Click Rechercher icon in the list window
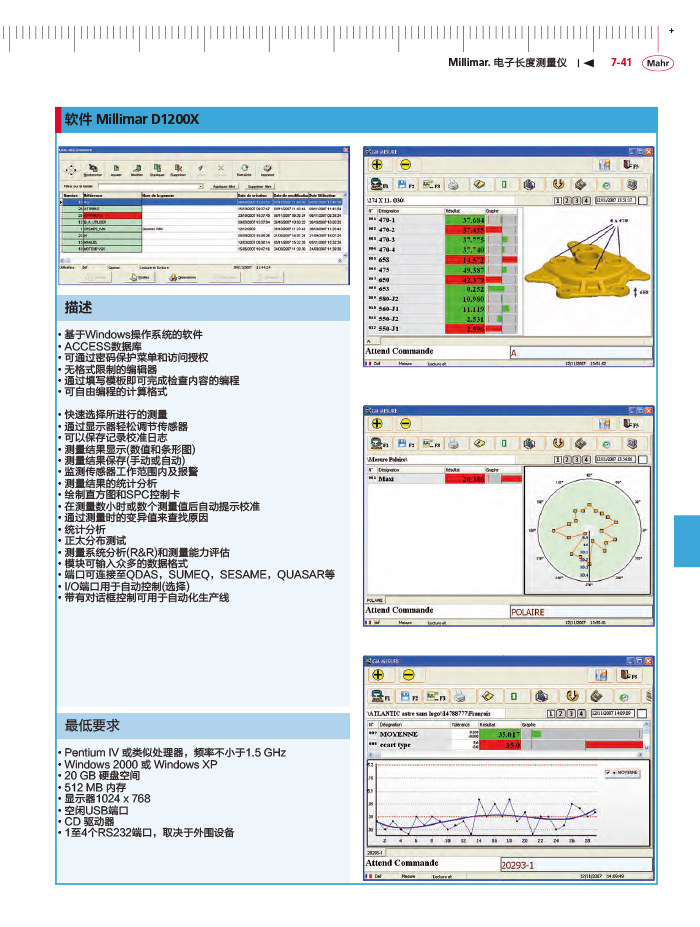Image resolution: width=700 pixels, height=927 pixels. pos(92,169)
